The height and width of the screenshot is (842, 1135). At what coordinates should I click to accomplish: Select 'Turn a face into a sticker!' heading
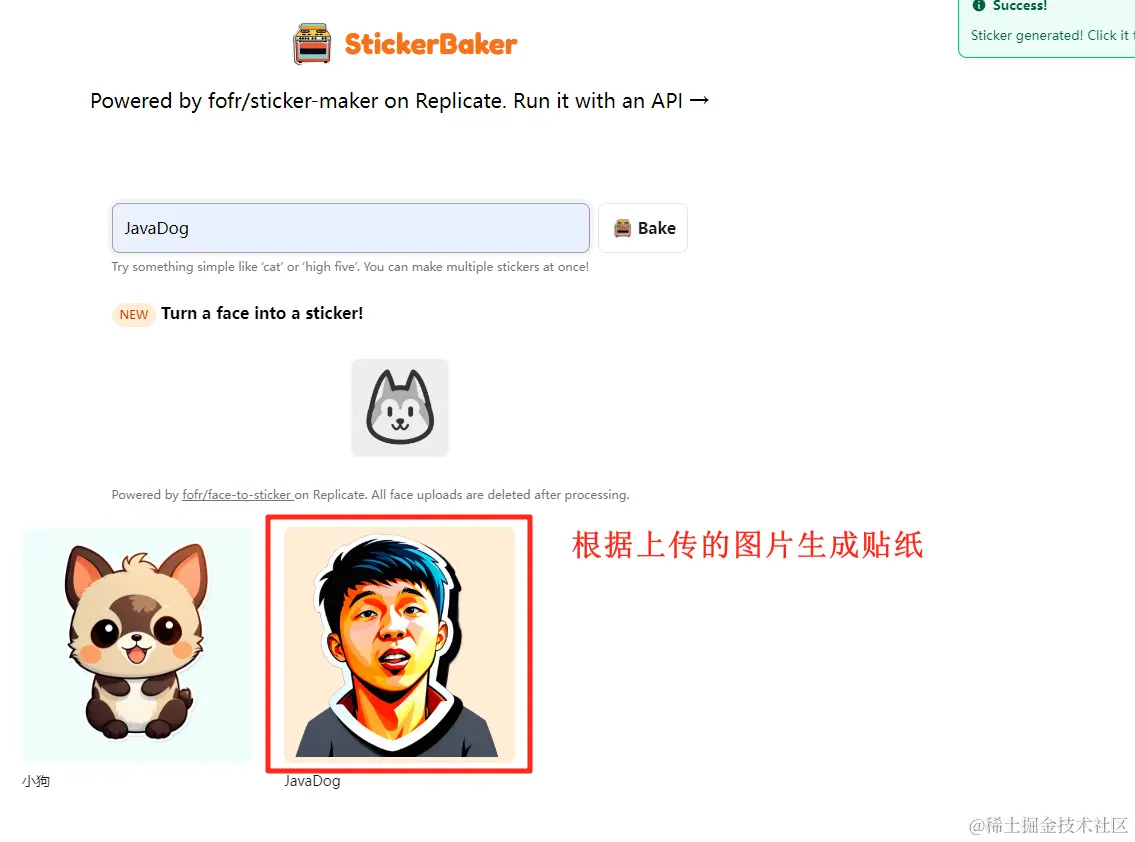tap(262, 313)
